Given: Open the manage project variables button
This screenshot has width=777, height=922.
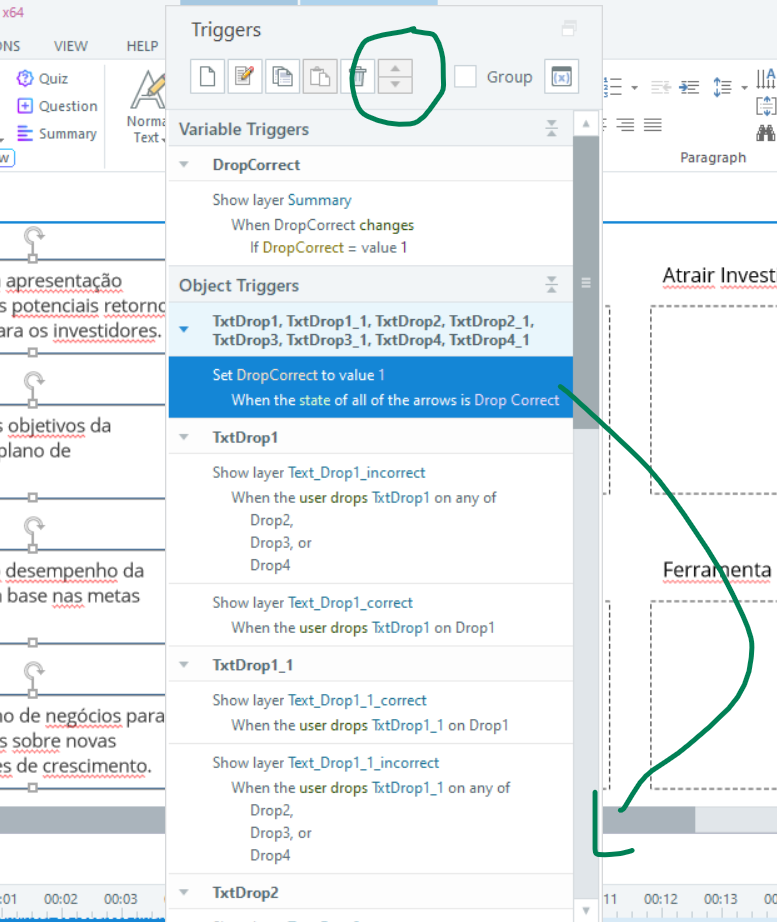Looking at the screenshot, I should point(561,77).
